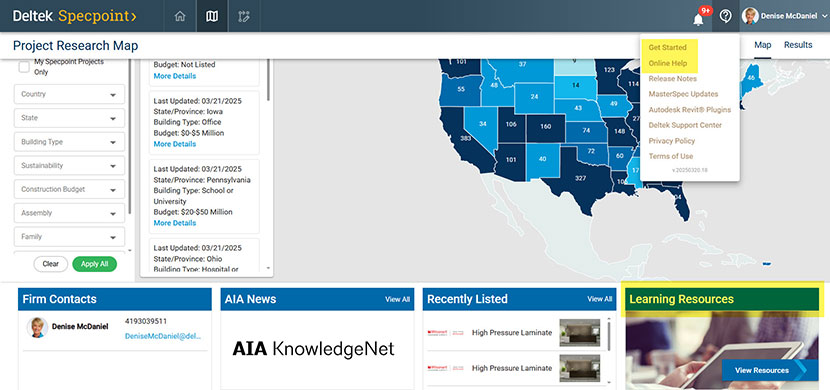This screenshot has width=830, height=390.
Task: Click Denise McDaniel's email link
Action: click(163, 336)
